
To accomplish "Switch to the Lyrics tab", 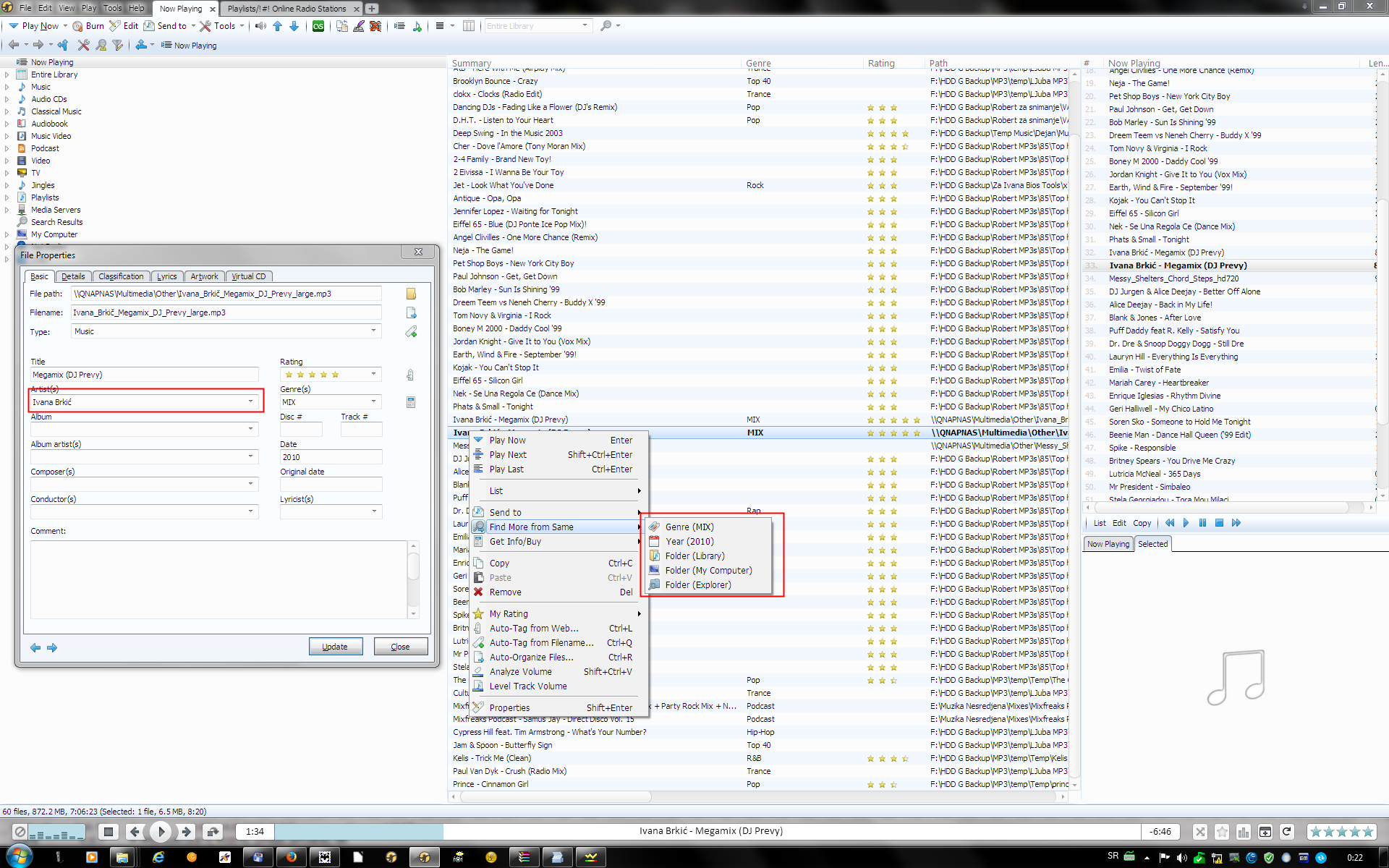I will [x=166, y=276].
